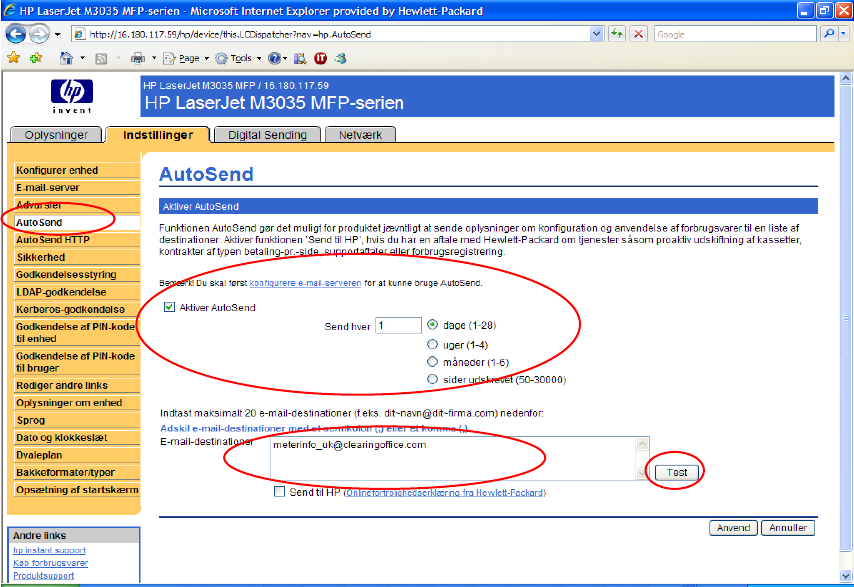The height and width of the screenshot is (587, 854).
Task: Enable the Send til HP checkbox
Action: coord(280,492)
